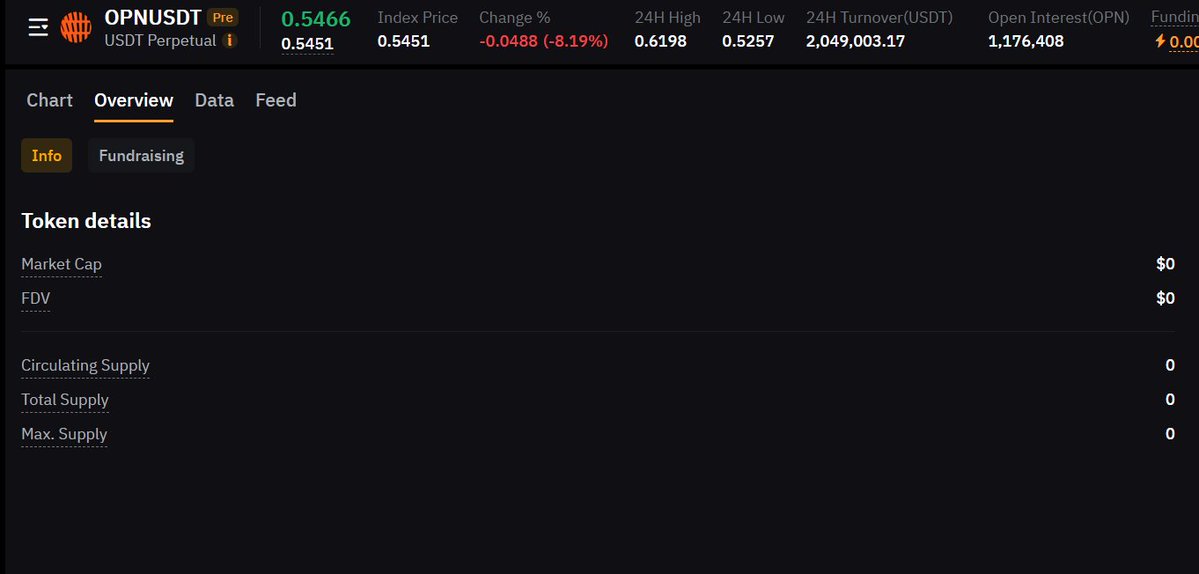Open the Data tab

[214, 100]
